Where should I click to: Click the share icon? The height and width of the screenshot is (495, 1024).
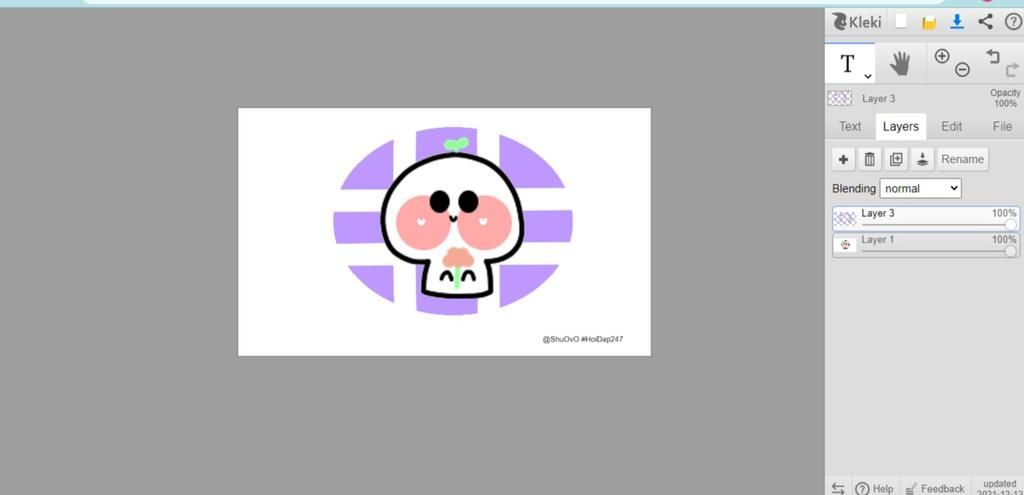click(985, 22)
